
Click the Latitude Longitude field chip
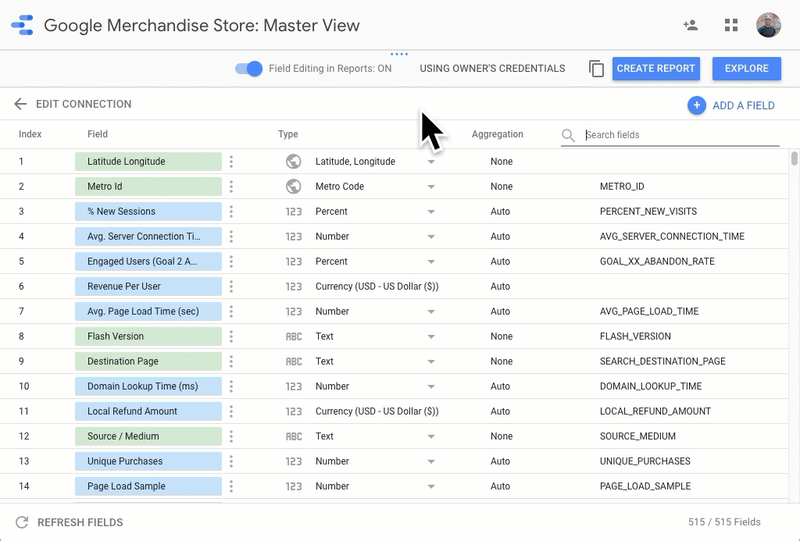pyautogui.click(x=148, y=161)
